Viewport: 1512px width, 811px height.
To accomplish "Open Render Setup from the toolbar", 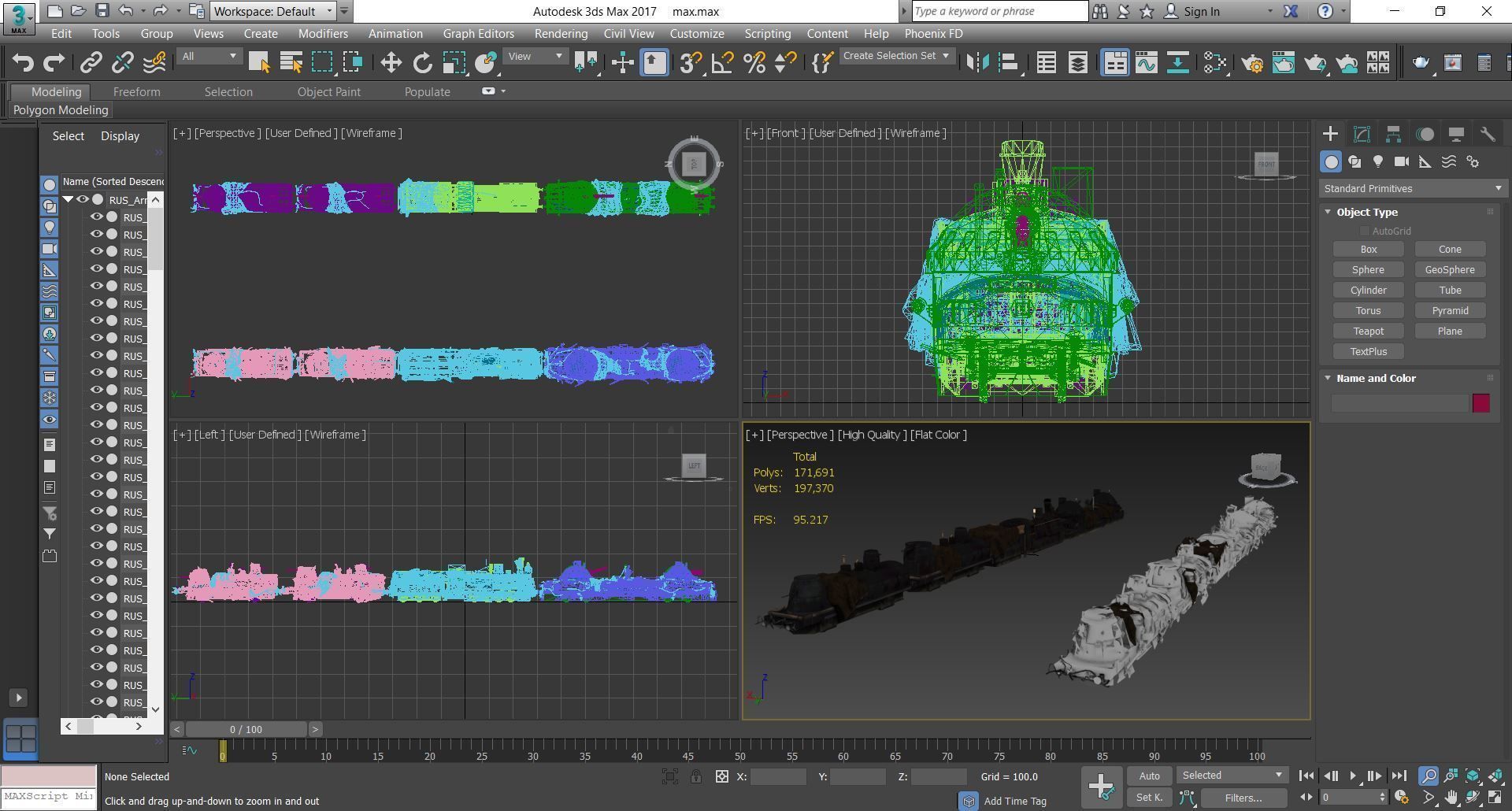I will 1252,63.
